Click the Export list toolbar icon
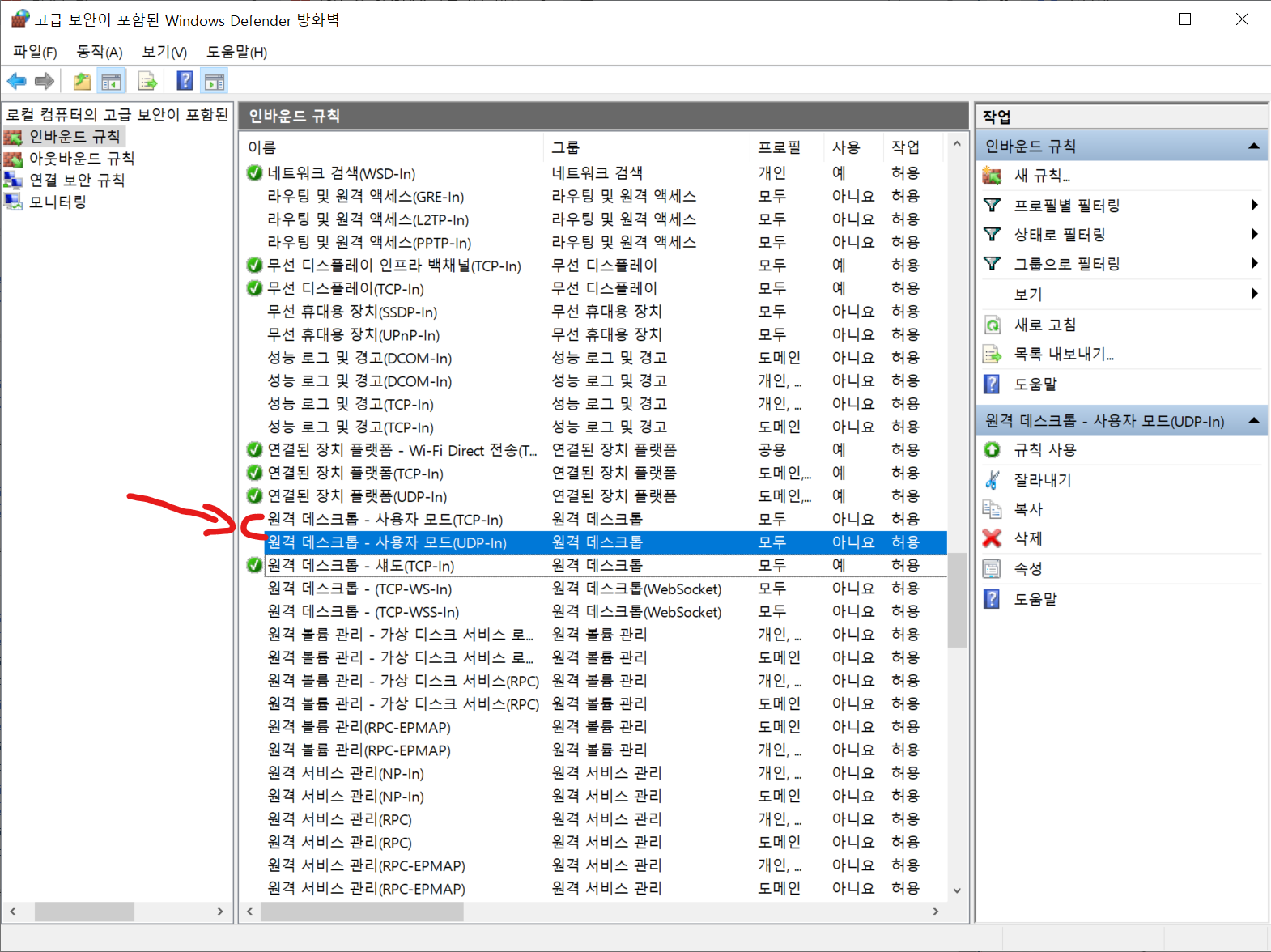This screenshot has width=1271, height=952. 147,81
